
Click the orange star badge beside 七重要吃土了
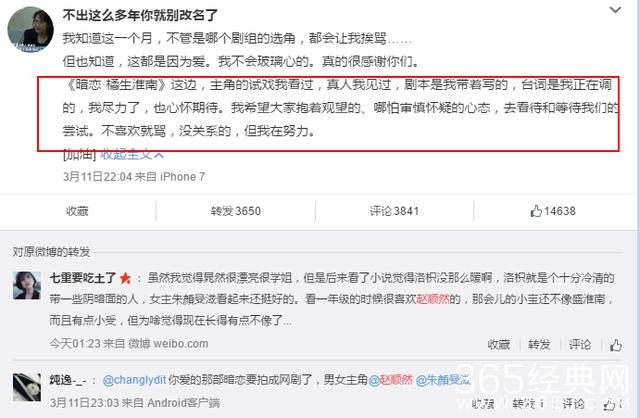[125, 279]
